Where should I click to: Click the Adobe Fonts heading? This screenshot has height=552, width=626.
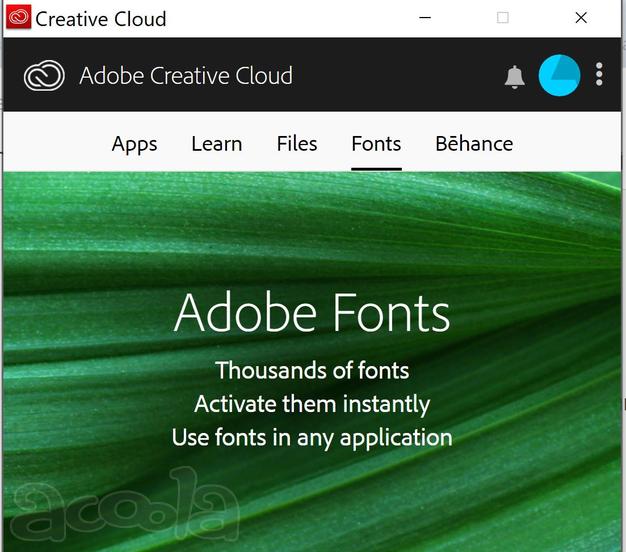312,313
